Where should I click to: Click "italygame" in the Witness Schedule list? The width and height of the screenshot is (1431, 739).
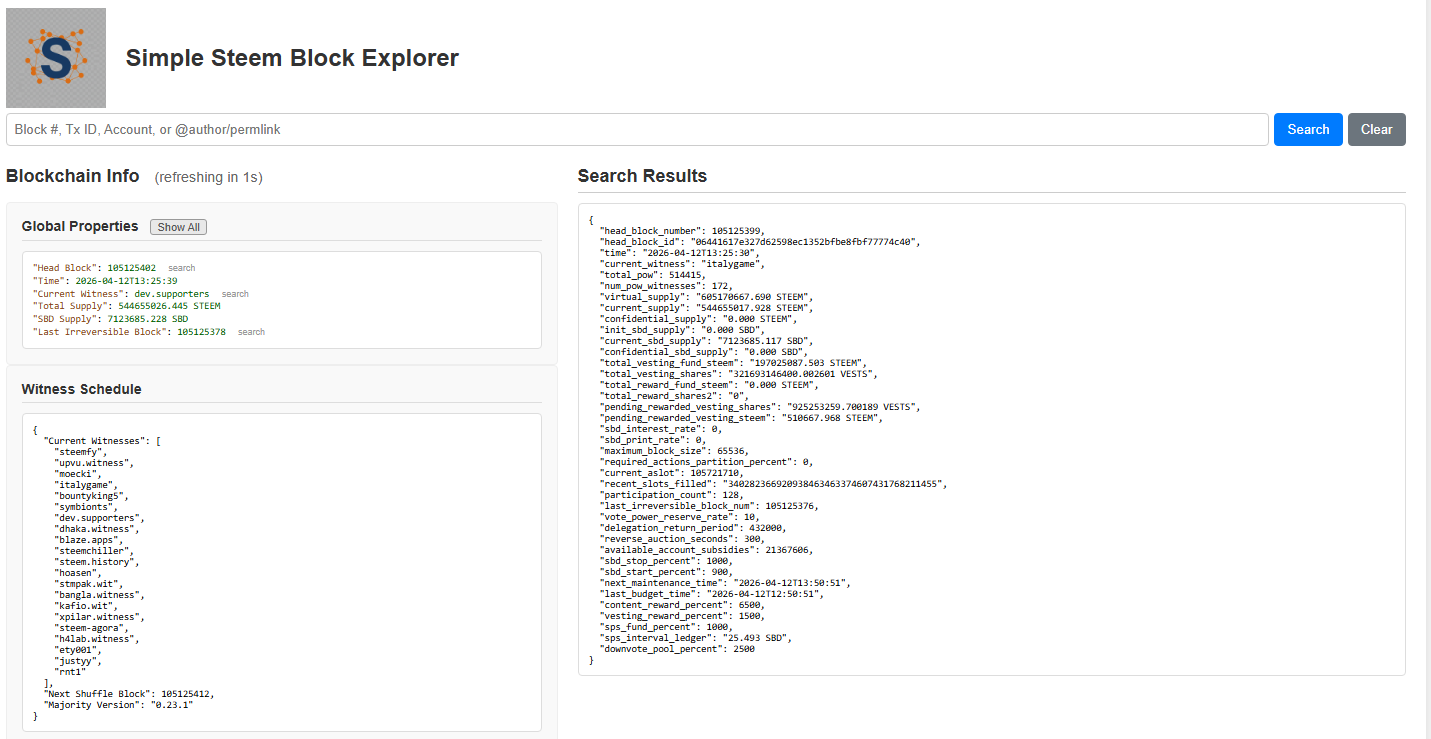(86, 485)
